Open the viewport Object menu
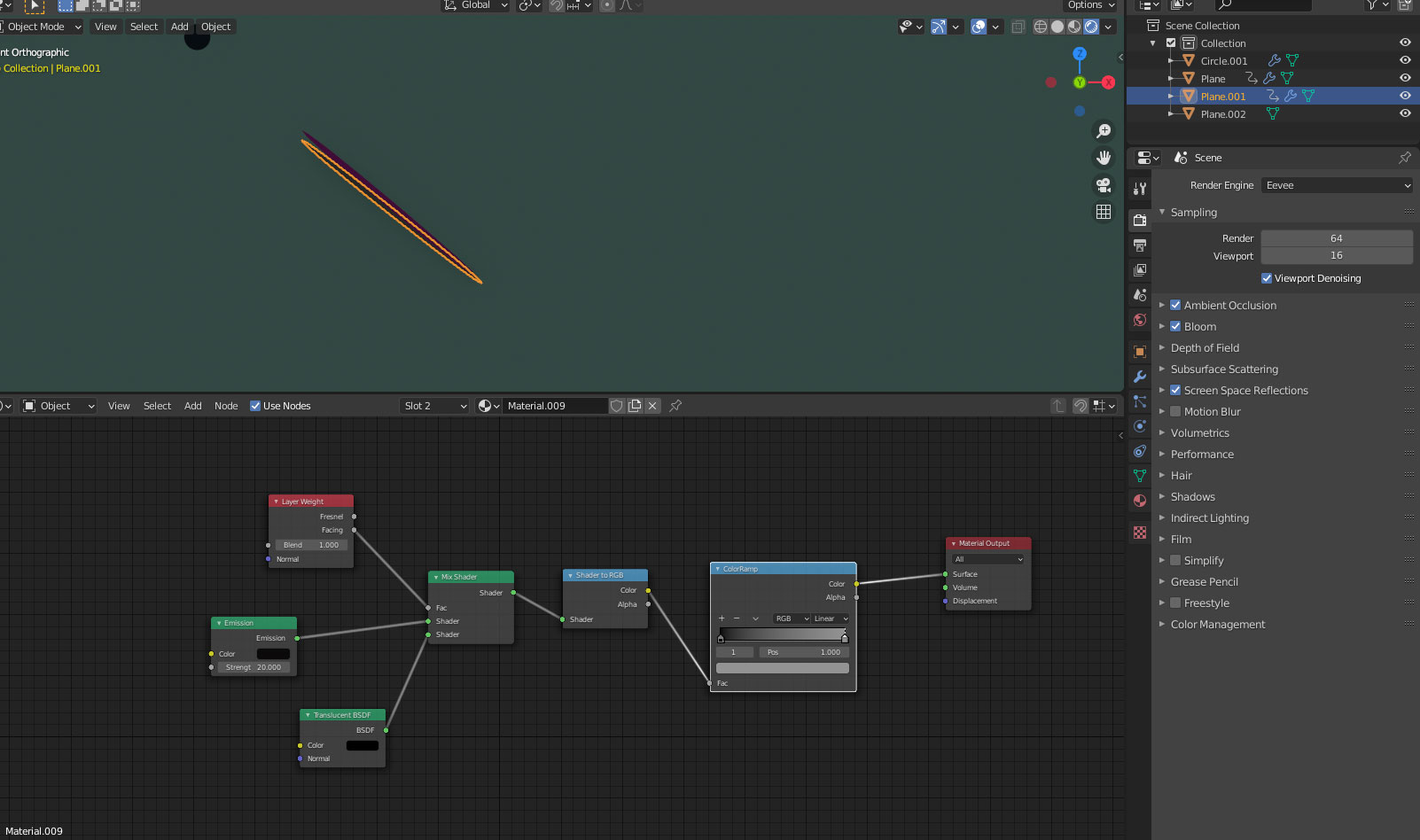Image resolution: width=1420 pixels, height=840 pixels. pos(215,27)
